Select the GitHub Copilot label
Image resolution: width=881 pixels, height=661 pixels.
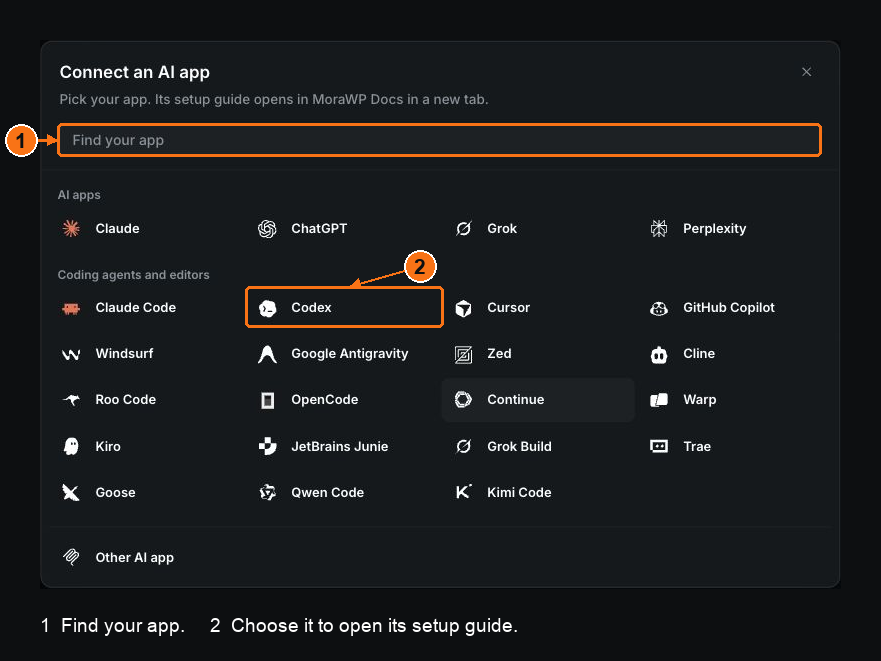(729, 308)
